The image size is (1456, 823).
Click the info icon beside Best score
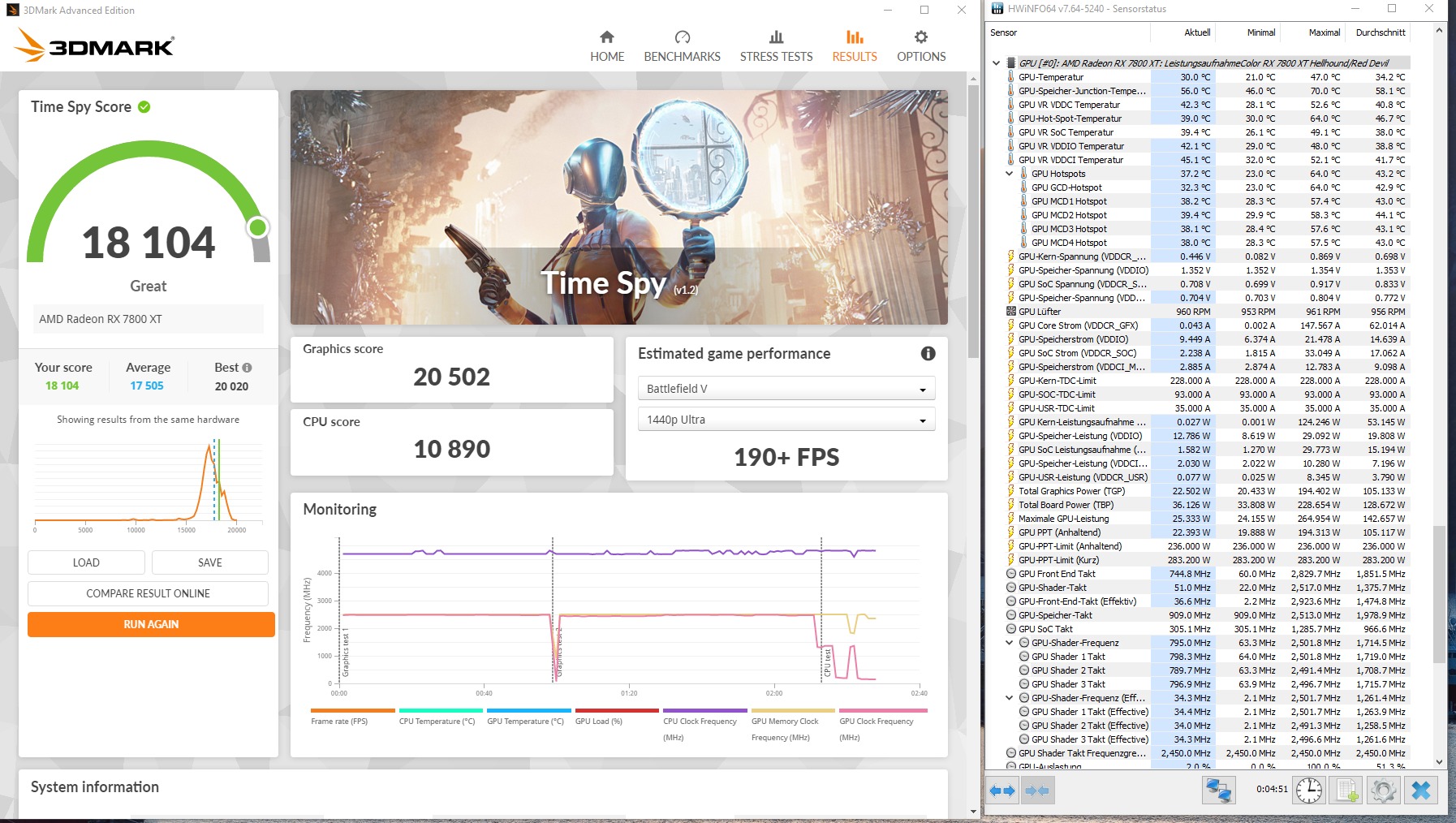(x=247, y=368)
